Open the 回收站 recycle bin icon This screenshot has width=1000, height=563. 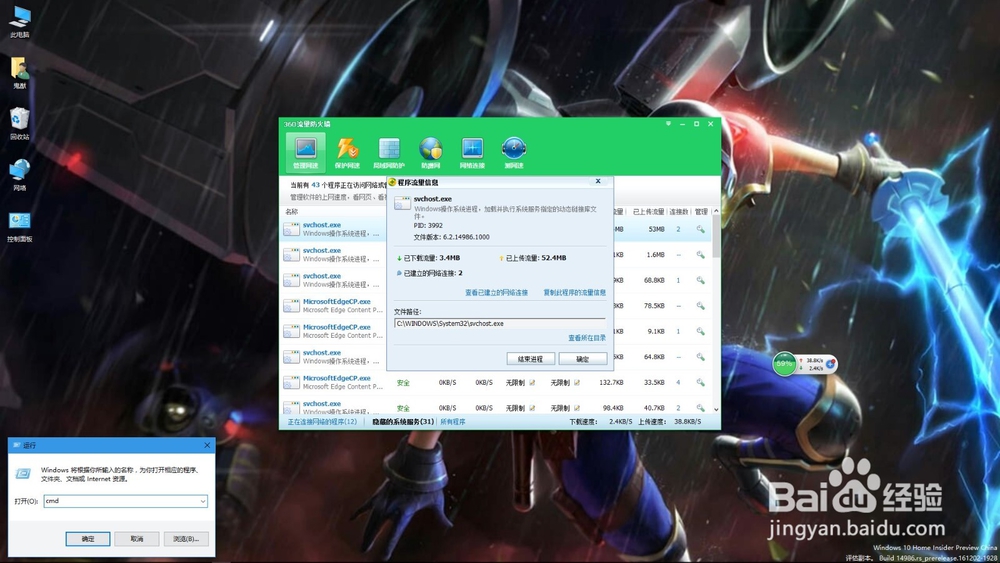pyautogui.click(x=20, y=124)
